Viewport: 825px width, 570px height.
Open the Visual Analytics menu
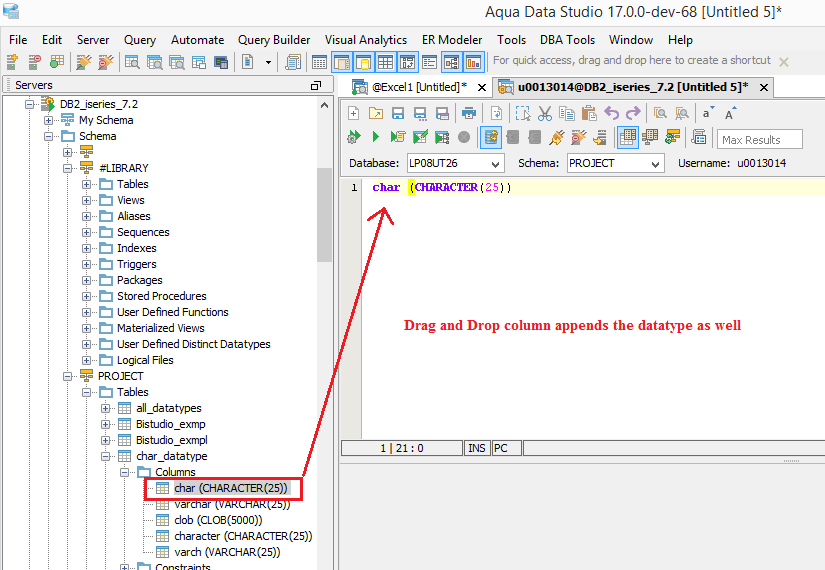click(x=366, y=40)
